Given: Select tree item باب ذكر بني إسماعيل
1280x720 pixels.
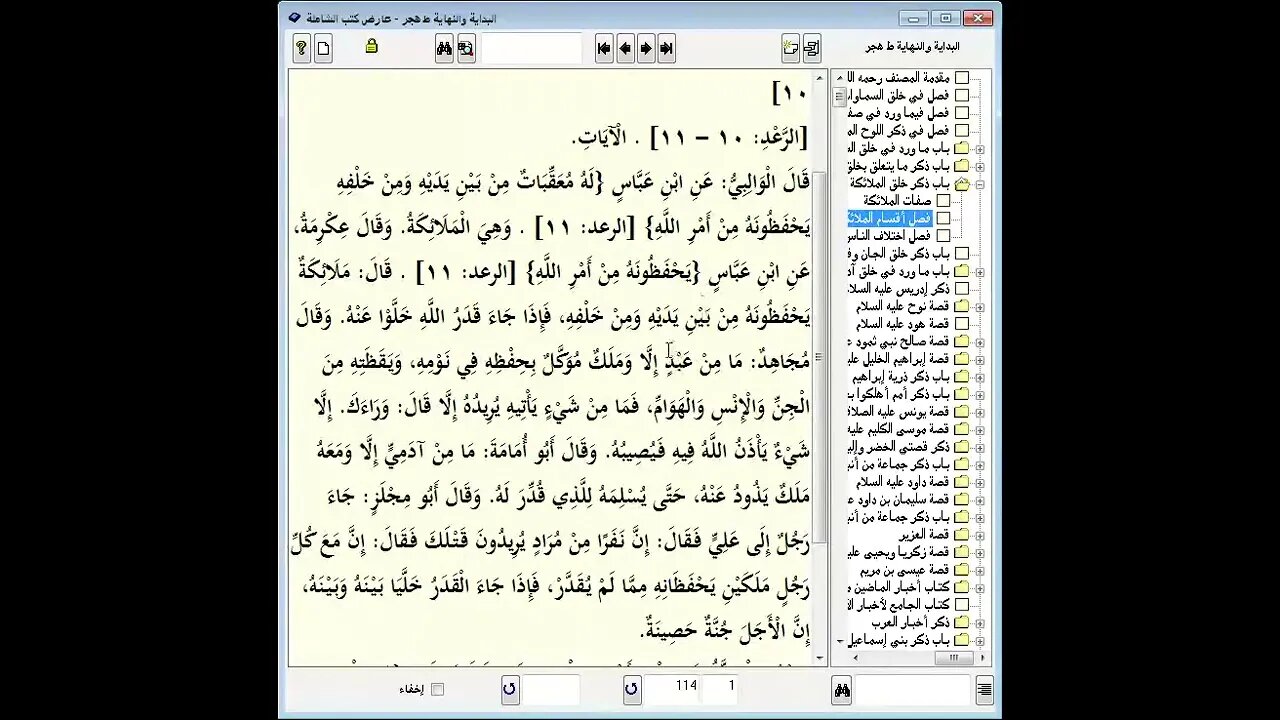Looking at the screenshot, I should point(899,639).
